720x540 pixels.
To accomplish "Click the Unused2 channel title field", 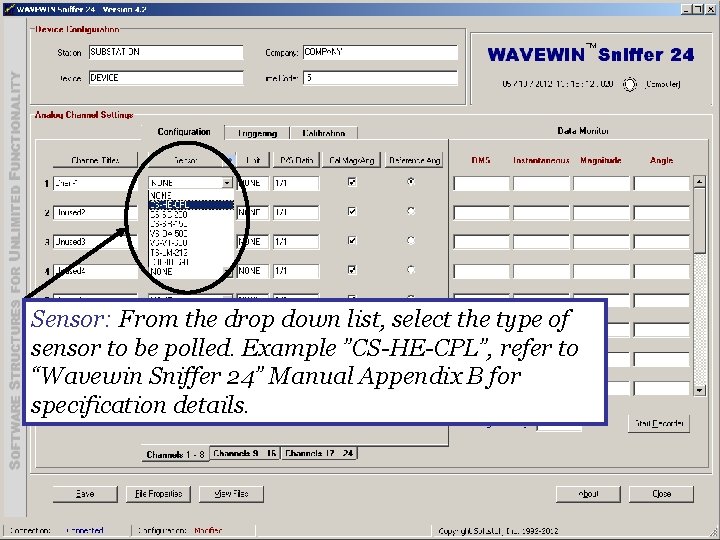I will click(95, 213).
